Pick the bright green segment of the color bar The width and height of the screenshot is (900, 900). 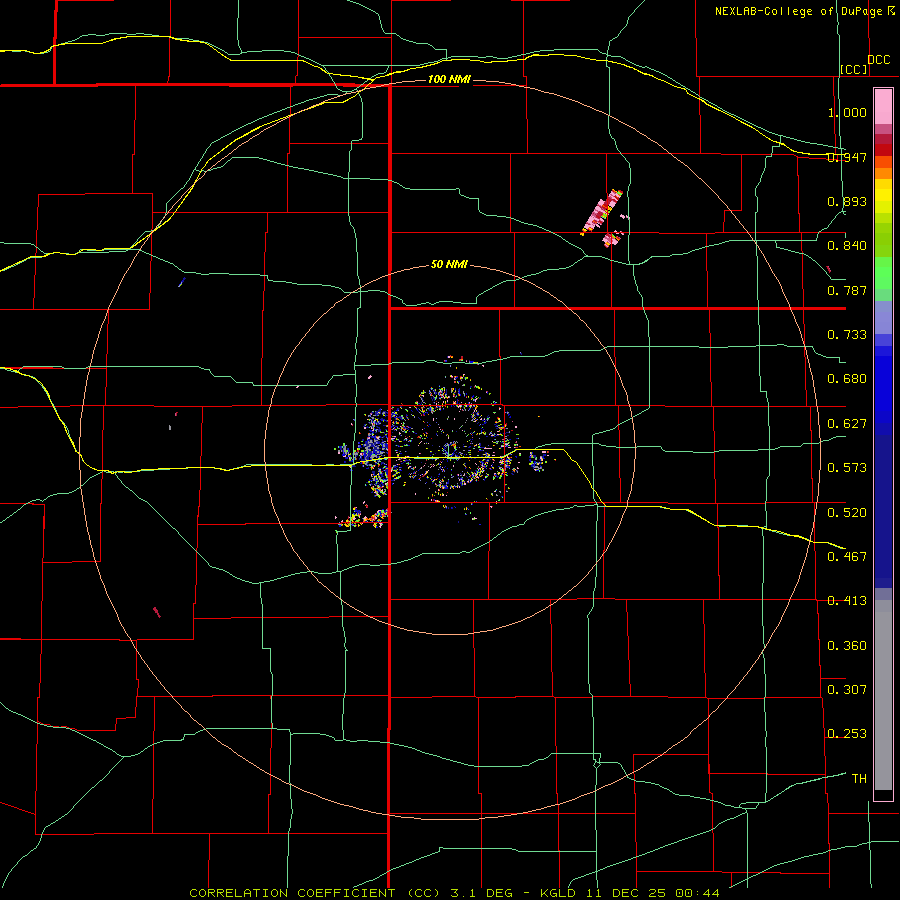[883, 273]
